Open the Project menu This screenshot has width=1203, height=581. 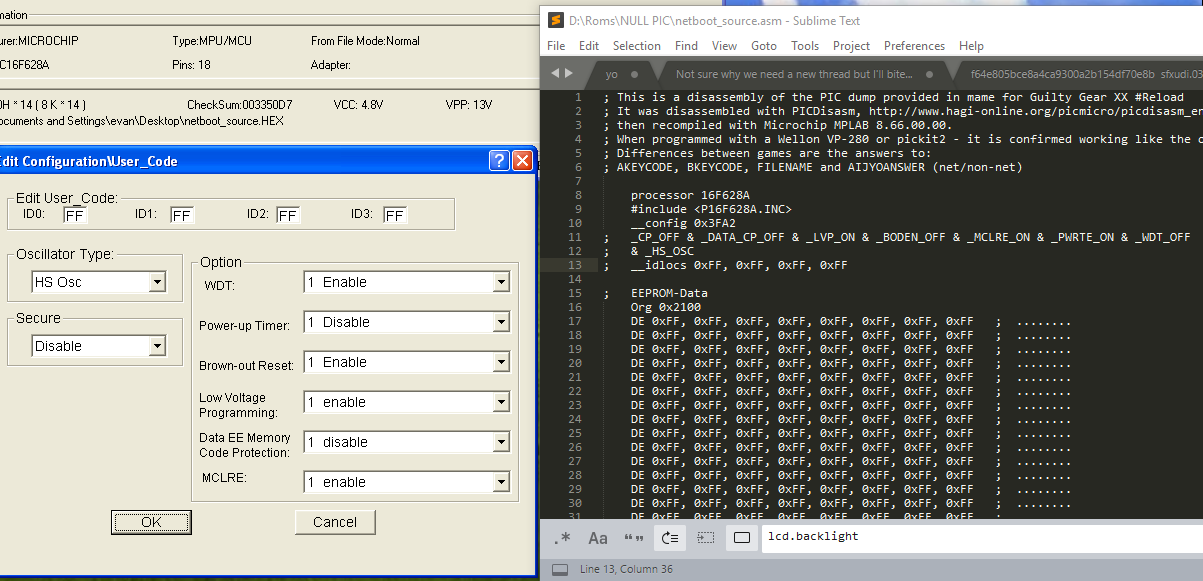click(x=852, y=46)
